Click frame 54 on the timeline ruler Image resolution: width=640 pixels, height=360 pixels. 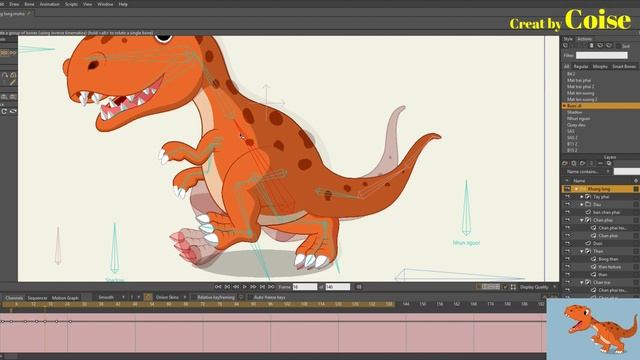(152, 304)
